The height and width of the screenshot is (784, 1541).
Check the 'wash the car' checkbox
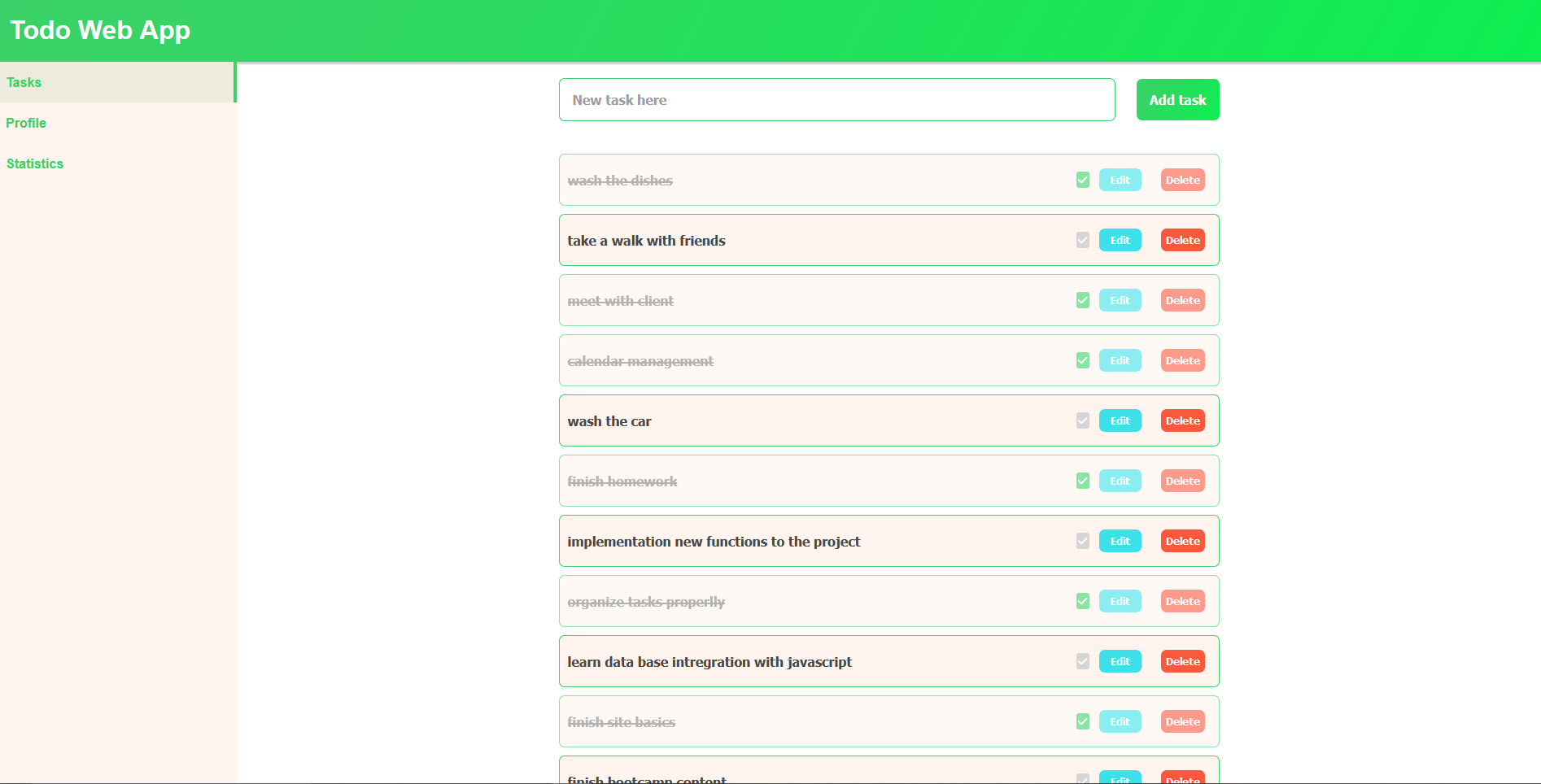[1082, 420]
